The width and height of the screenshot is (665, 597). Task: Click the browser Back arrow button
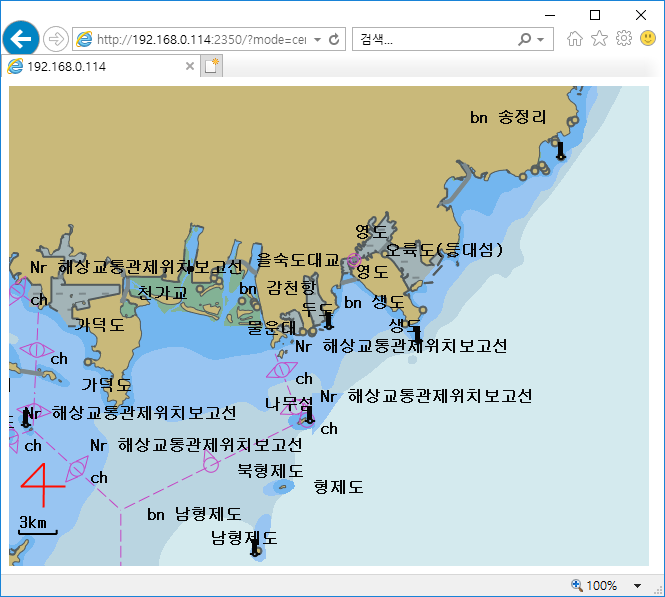pyautogui.click(x=20, y=39)
